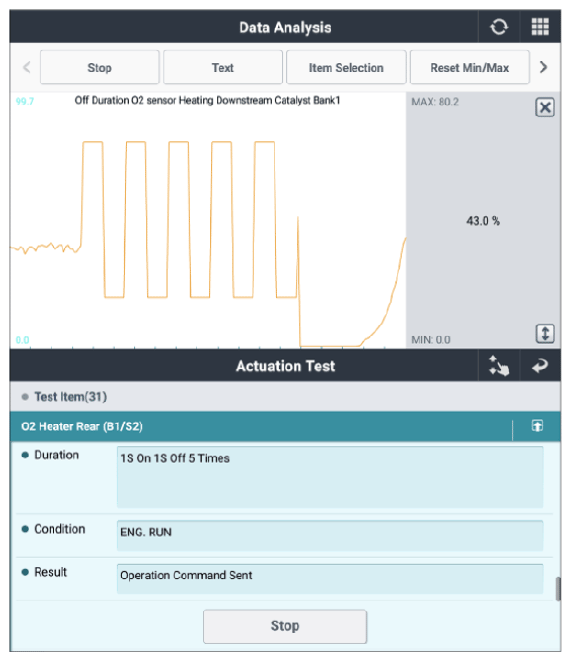The height and width of the screenshot is (661, 571).
Task: Show more toolbar buttons with right chevron
Action: 544,67
